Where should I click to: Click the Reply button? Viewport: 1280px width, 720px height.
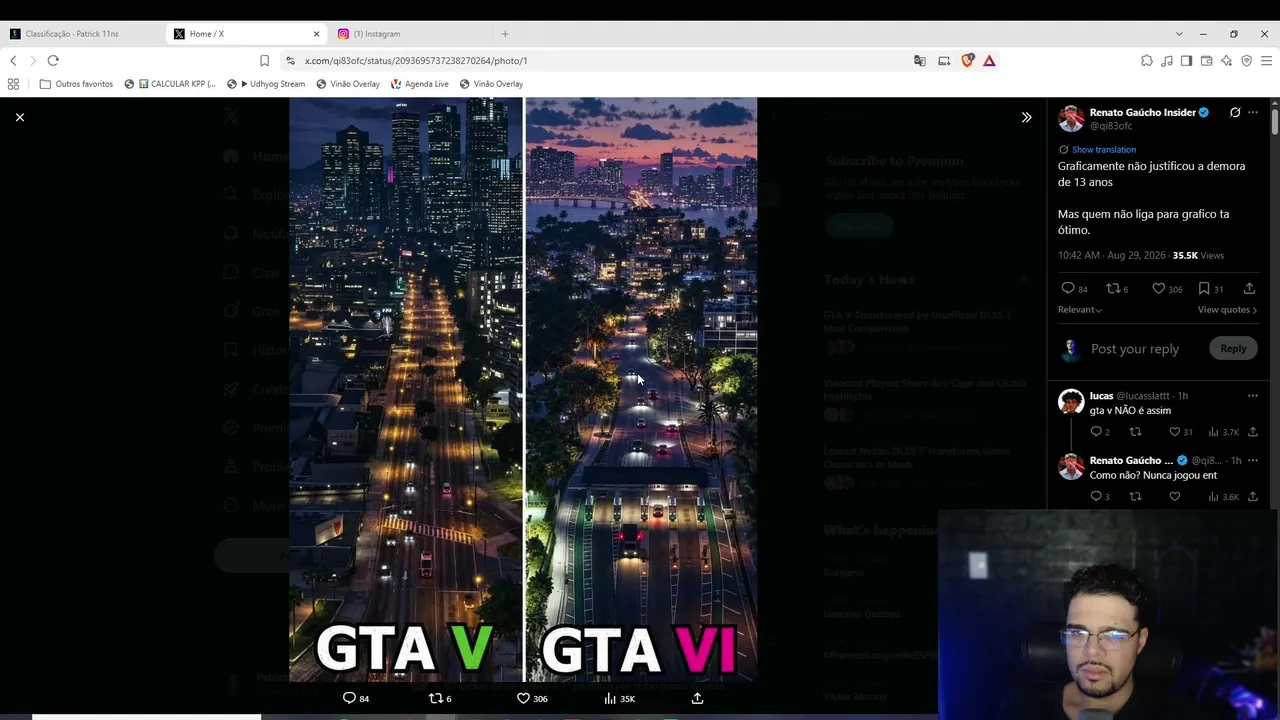pos(1233,348)
